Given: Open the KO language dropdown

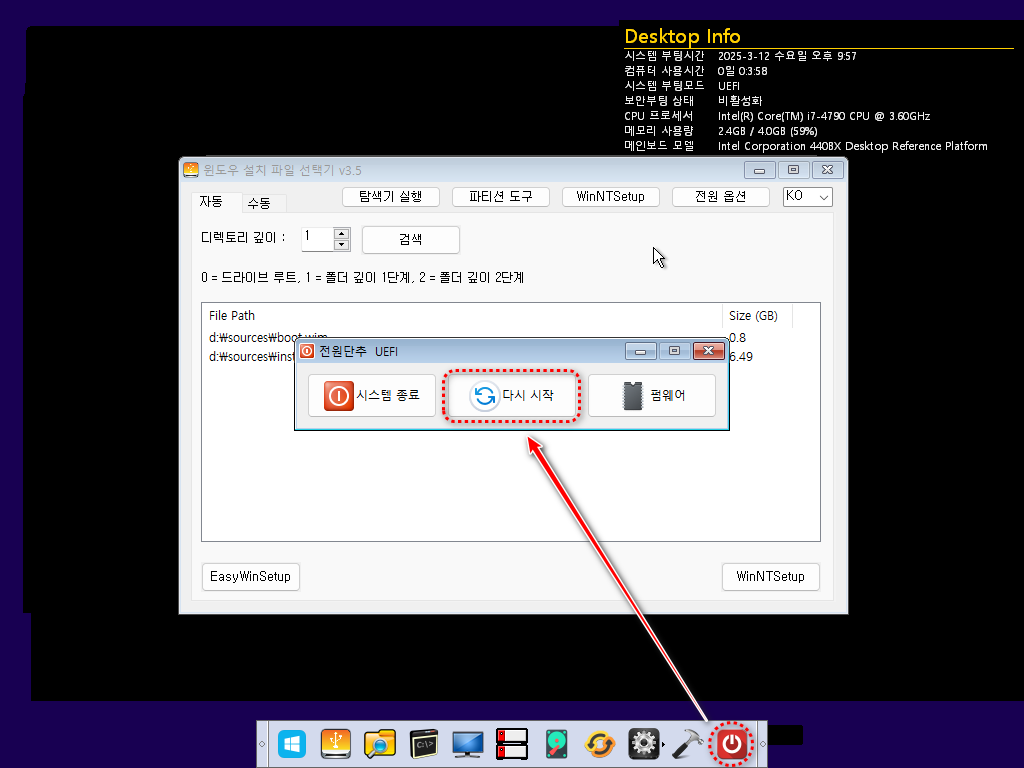Looking at the screenshot, I should 808,197.
